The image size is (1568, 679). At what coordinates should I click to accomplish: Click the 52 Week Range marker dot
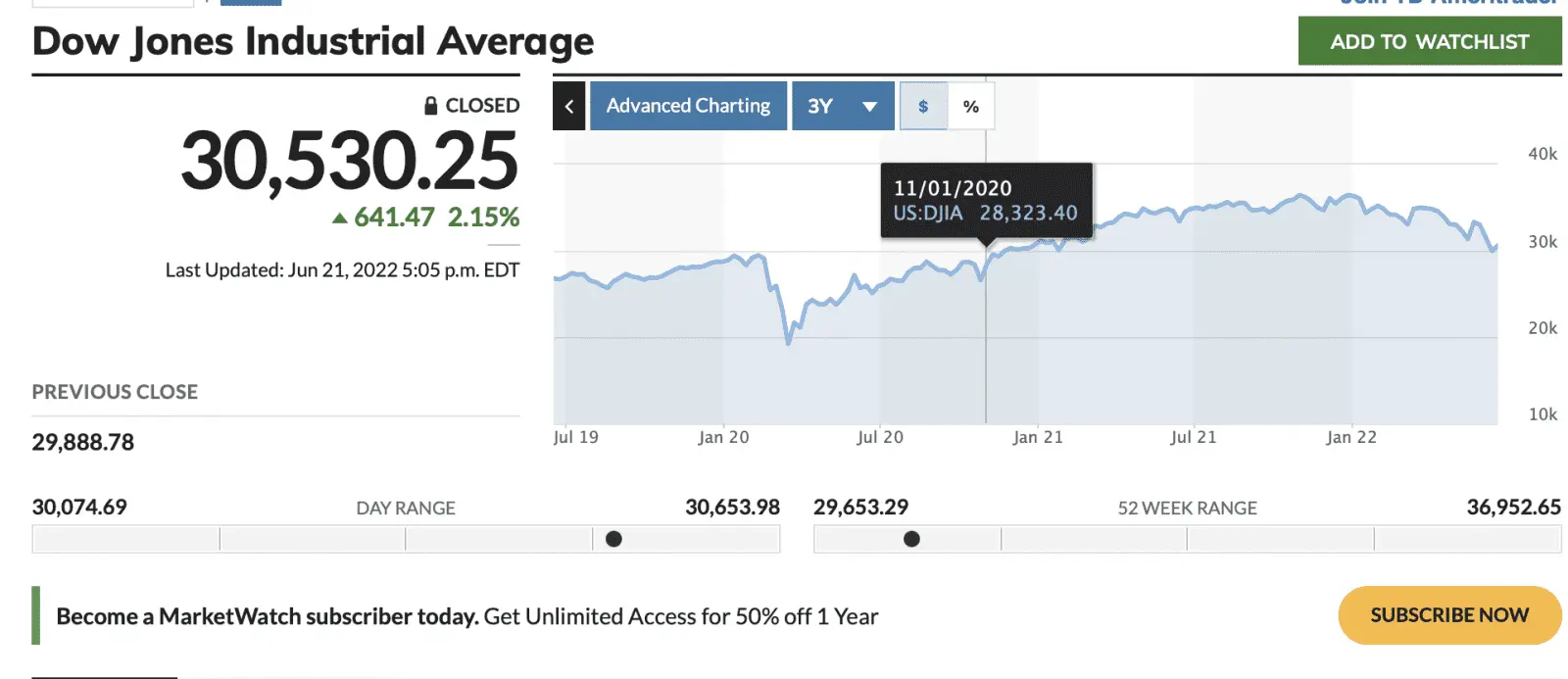(x=911, y=539)
